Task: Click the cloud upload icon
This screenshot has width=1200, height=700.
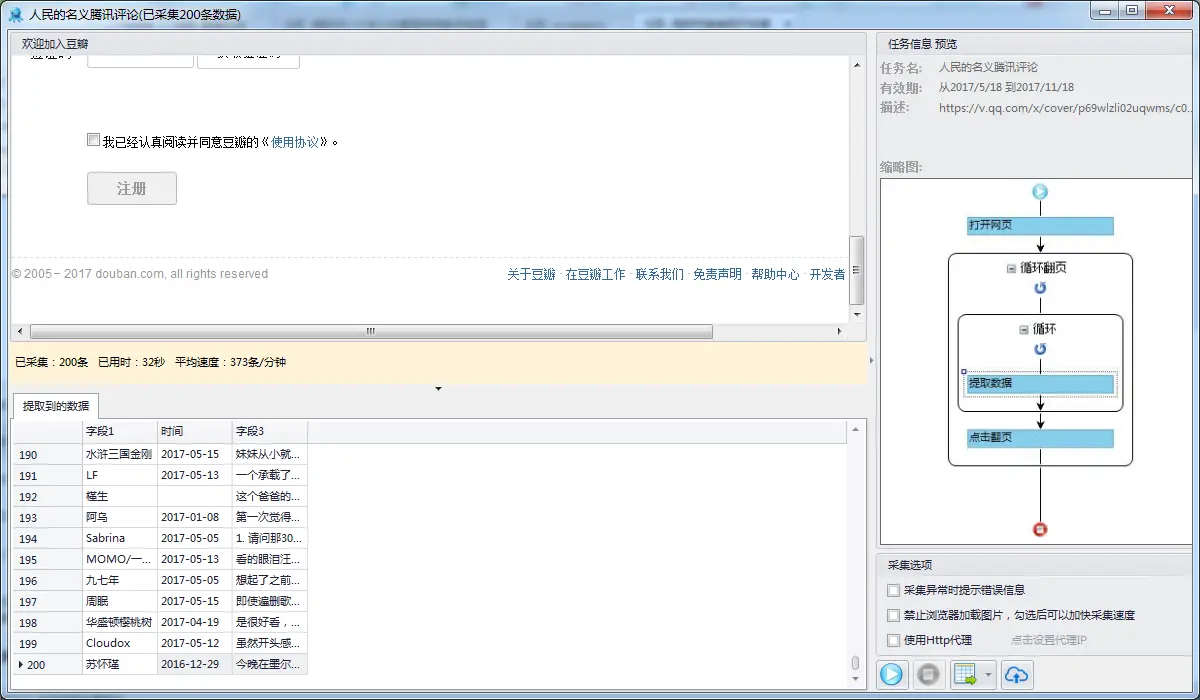Action: click(x=1016, y=675)
